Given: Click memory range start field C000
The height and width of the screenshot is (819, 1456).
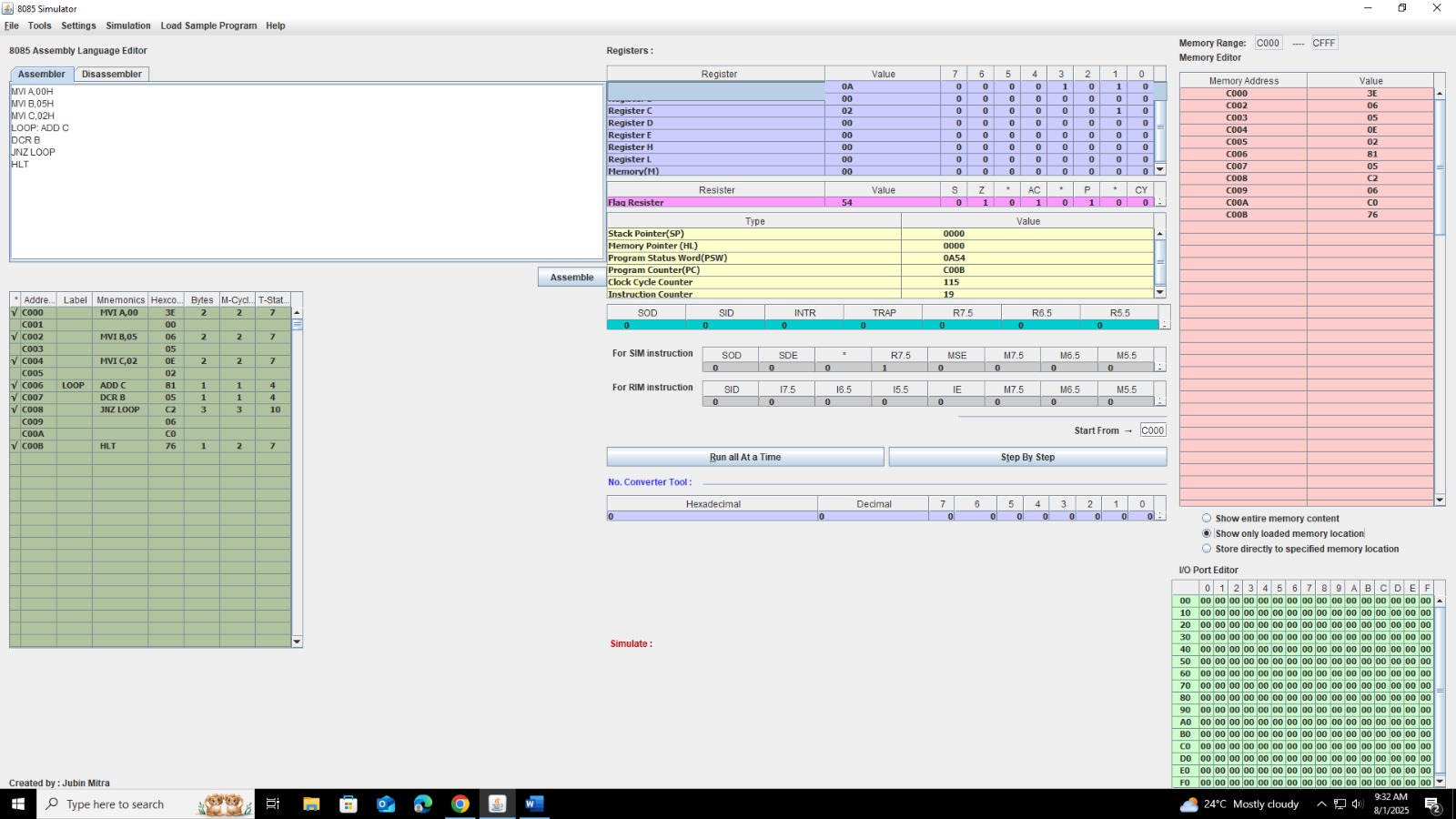Looking at the screenshot, I should click(x=1268, y=43).
